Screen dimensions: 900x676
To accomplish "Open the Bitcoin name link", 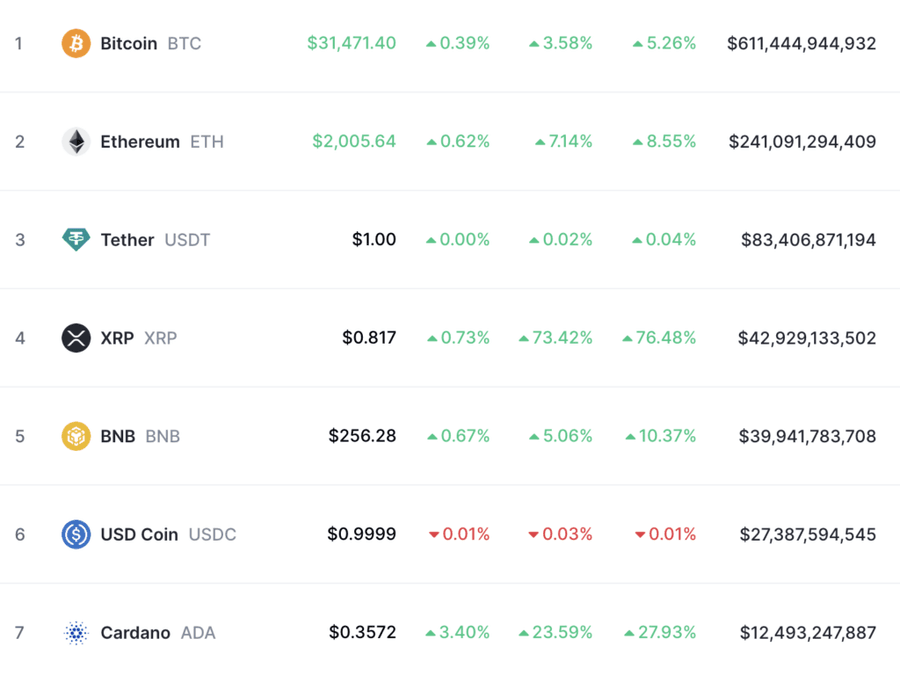I will click(x=128, y=43).
